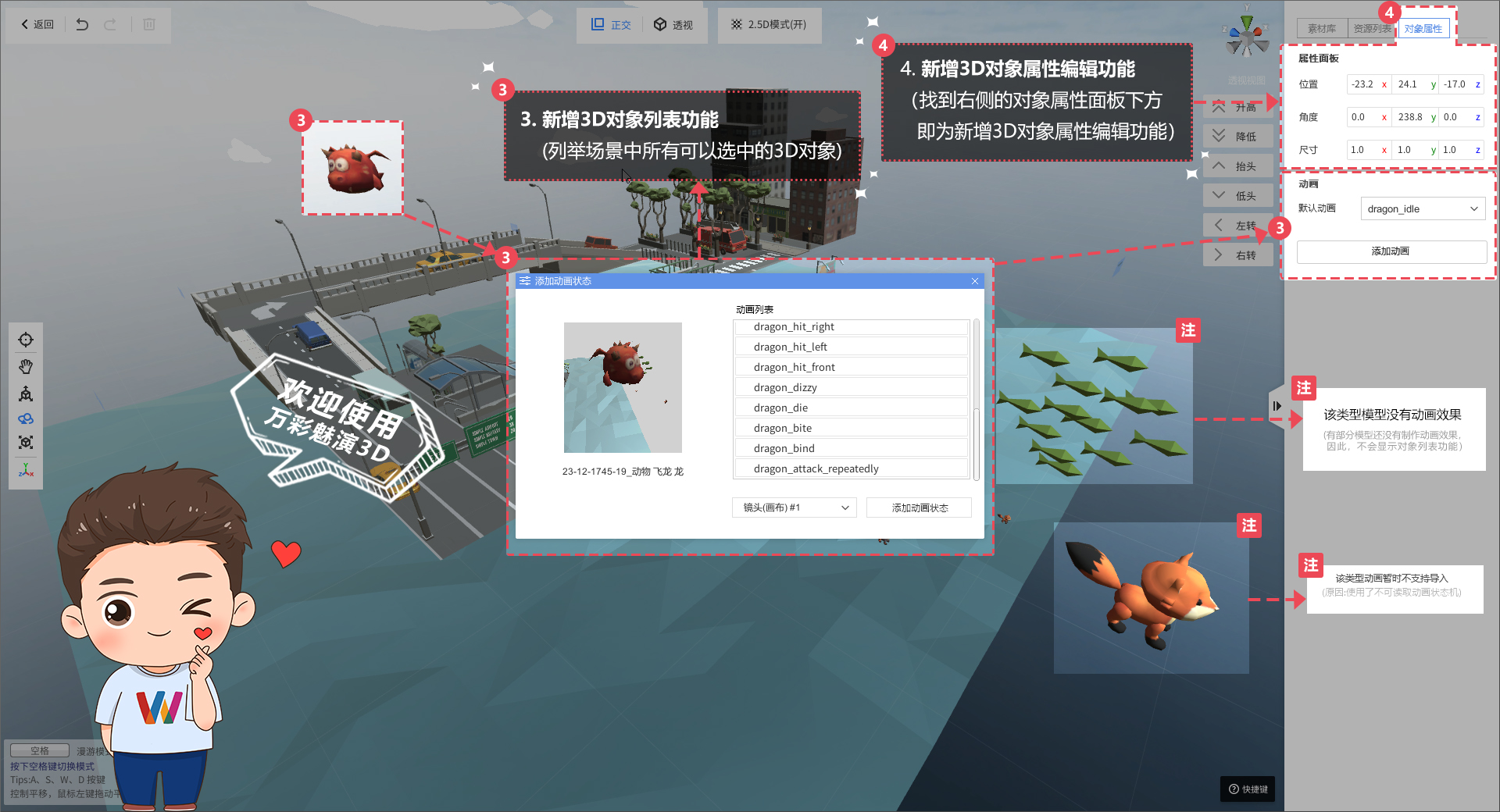Close the 添加动画状态 dialog

pos(975,281)
